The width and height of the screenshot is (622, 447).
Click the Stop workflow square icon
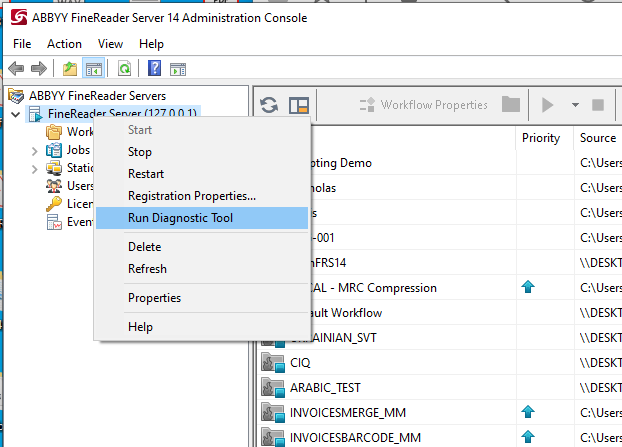click(598, 105)
